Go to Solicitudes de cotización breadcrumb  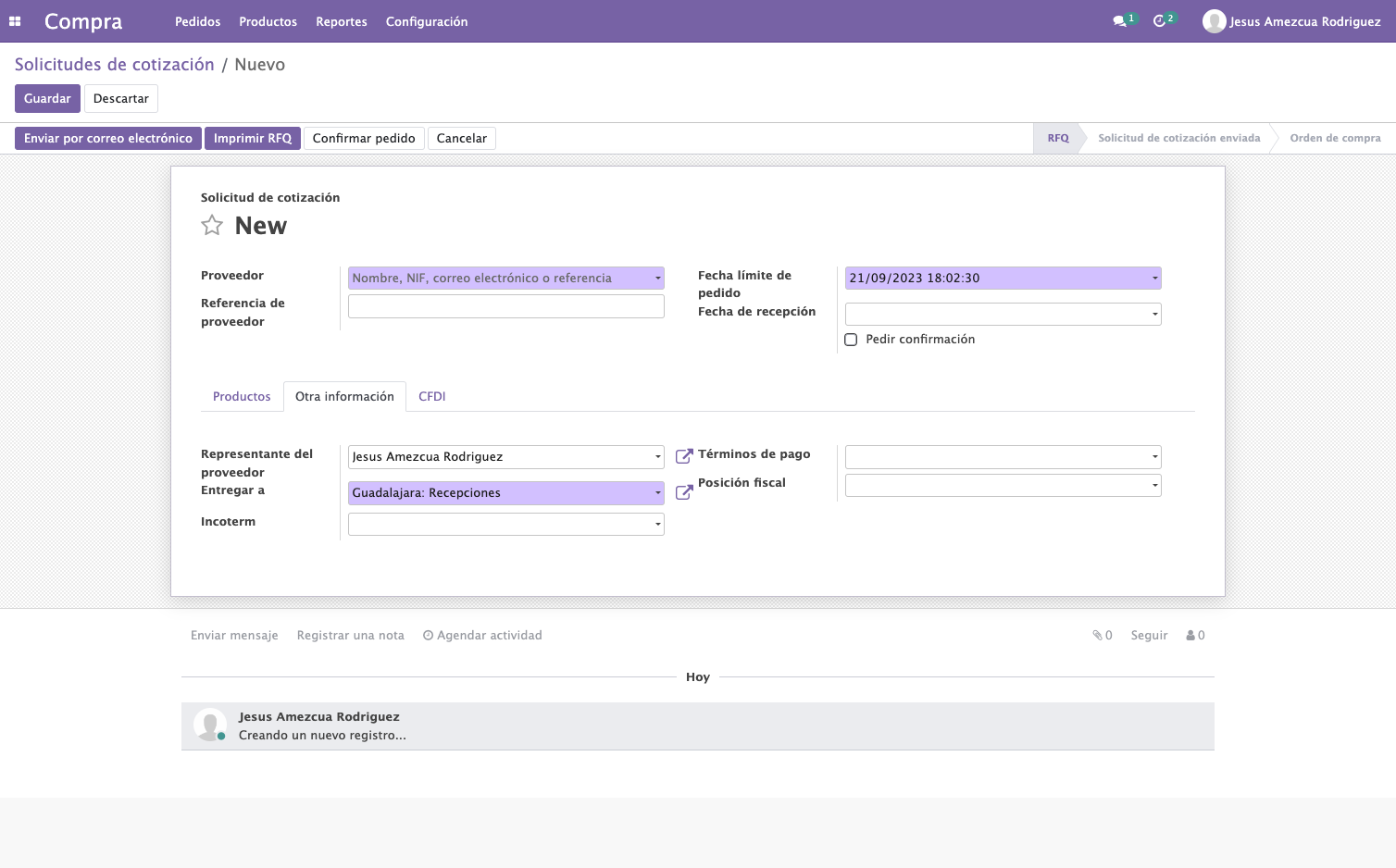[x=114, y=64]
